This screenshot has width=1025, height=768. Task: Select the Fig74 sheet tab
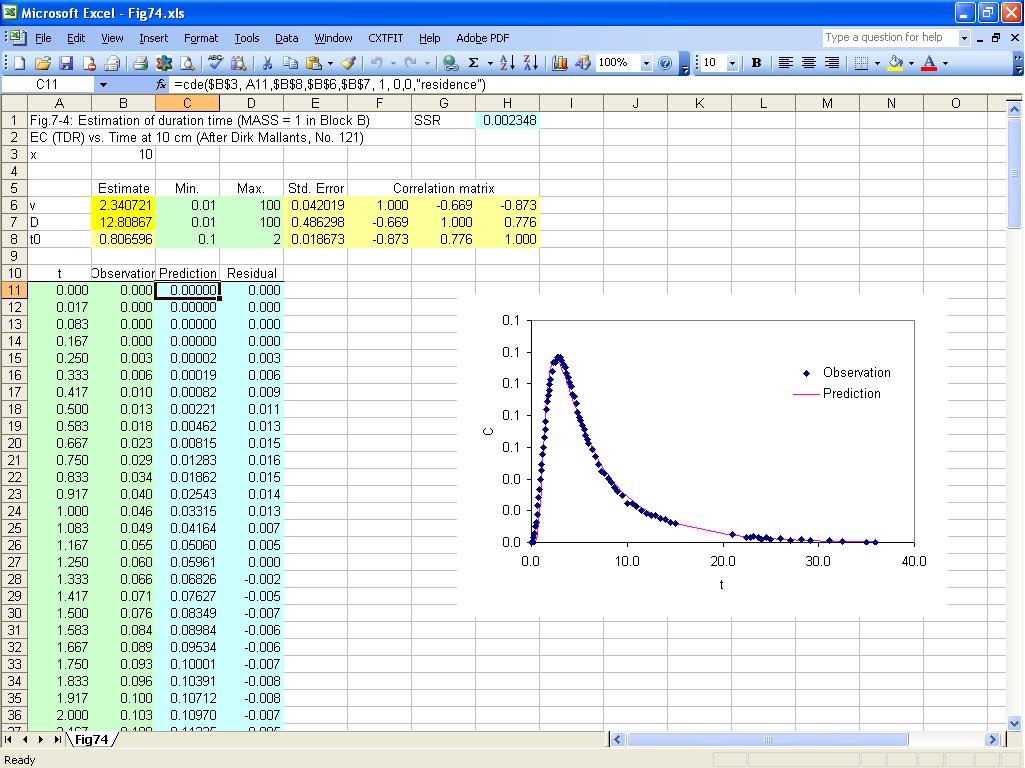tap(91, 740)
